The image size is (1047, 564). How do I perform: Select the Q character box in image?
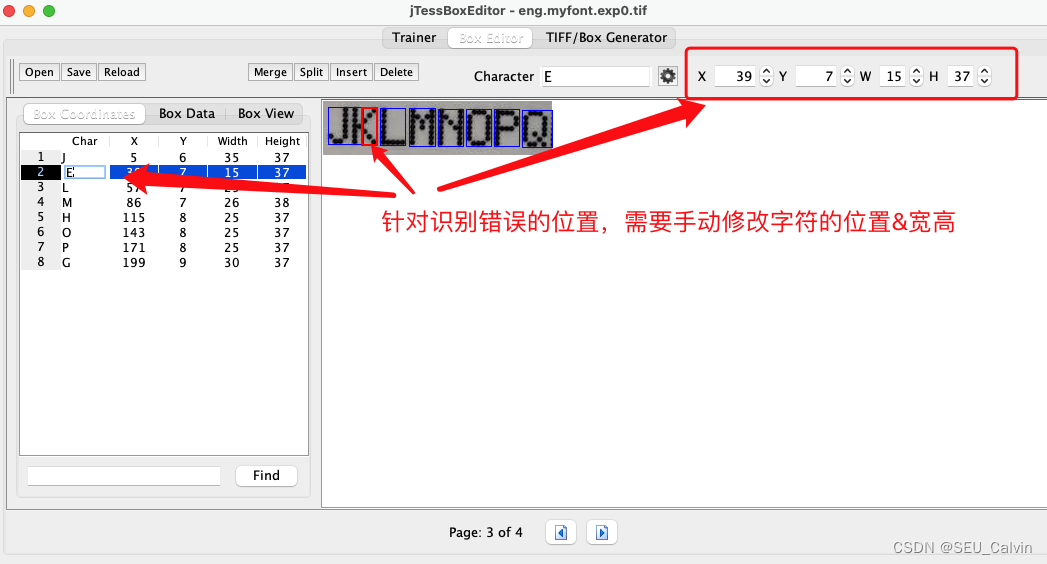tap(537, 129)
